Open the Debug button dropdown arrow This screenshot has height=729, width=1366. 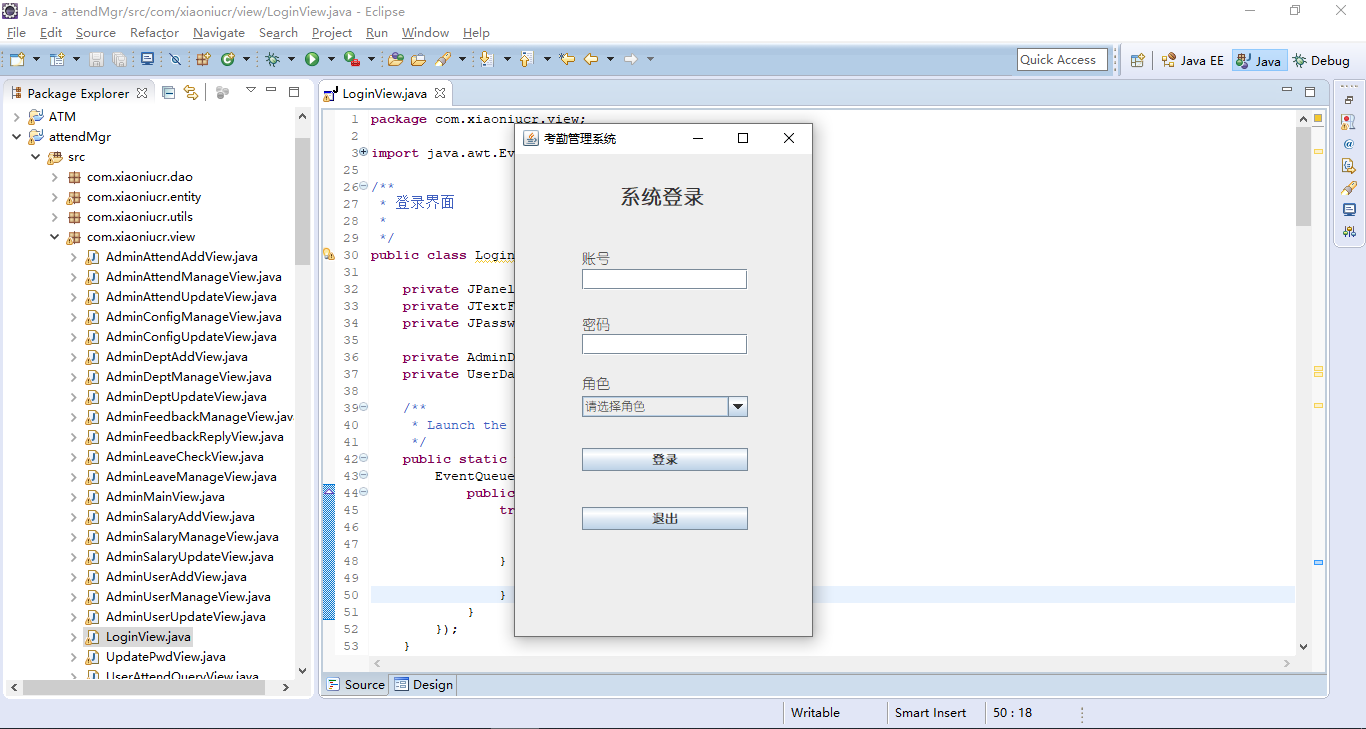click(291, 59)
